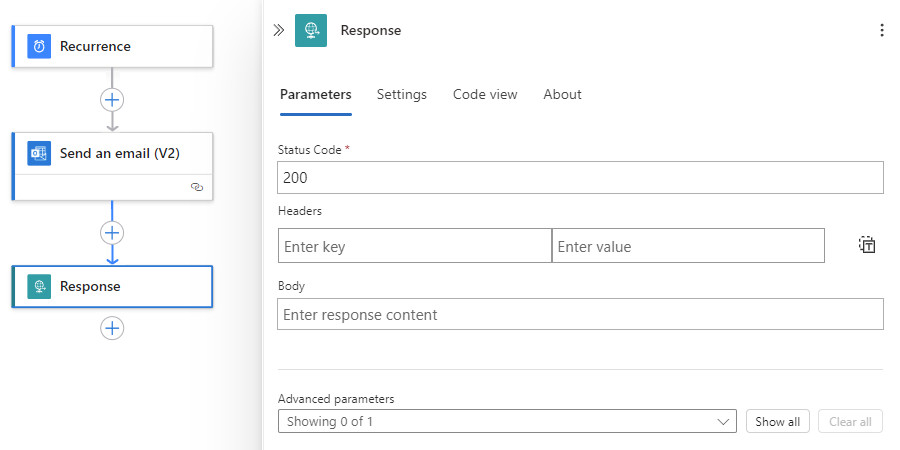Click the Response node globe icon

tap(39, 286)
